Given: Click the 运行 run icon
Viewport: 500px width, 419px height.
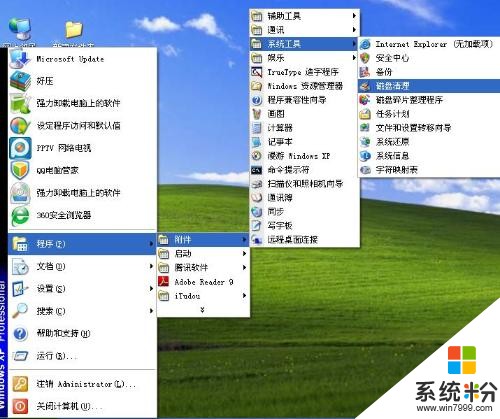Looking at the screenshot, I should 20,356.
